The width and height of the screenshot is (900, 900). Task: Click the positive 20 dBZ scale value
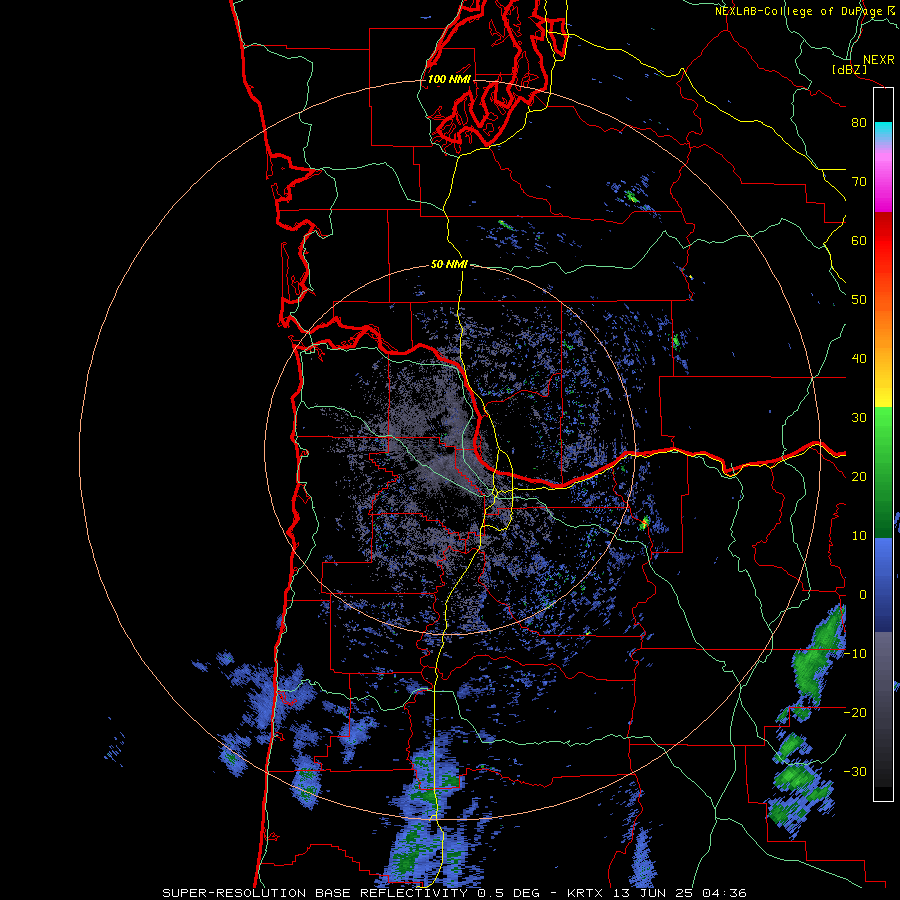[x=859, y=476]
